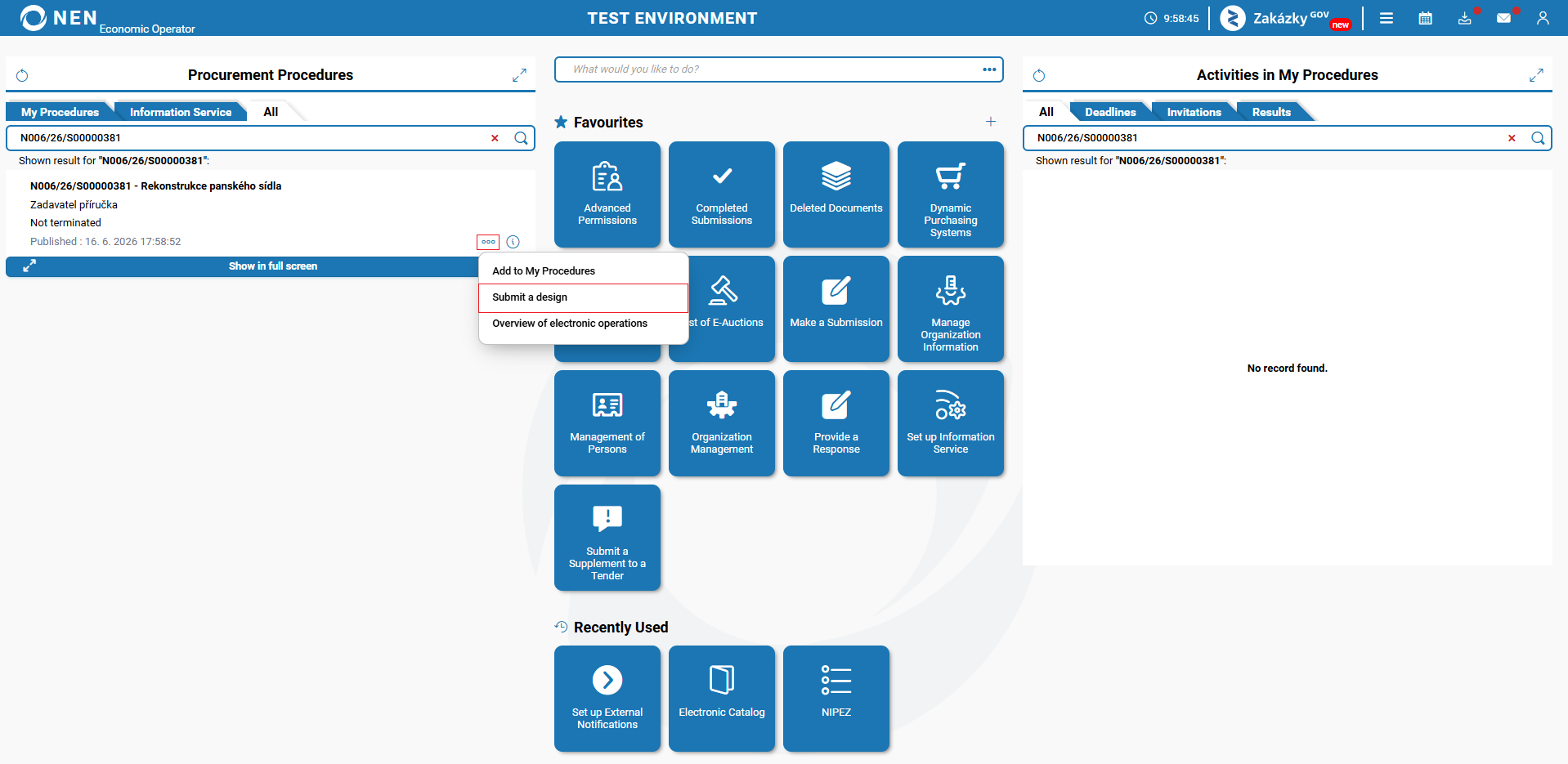Open Zakázky GOV link
Viewport: 1568px width, 764px height.
coord(1285,18)
